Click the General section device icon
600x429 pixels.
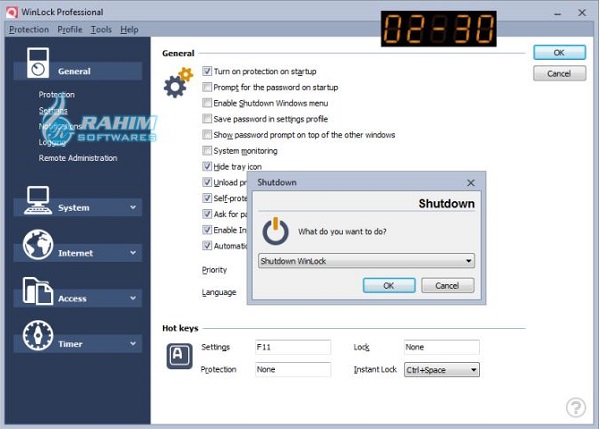coord(38,63)
